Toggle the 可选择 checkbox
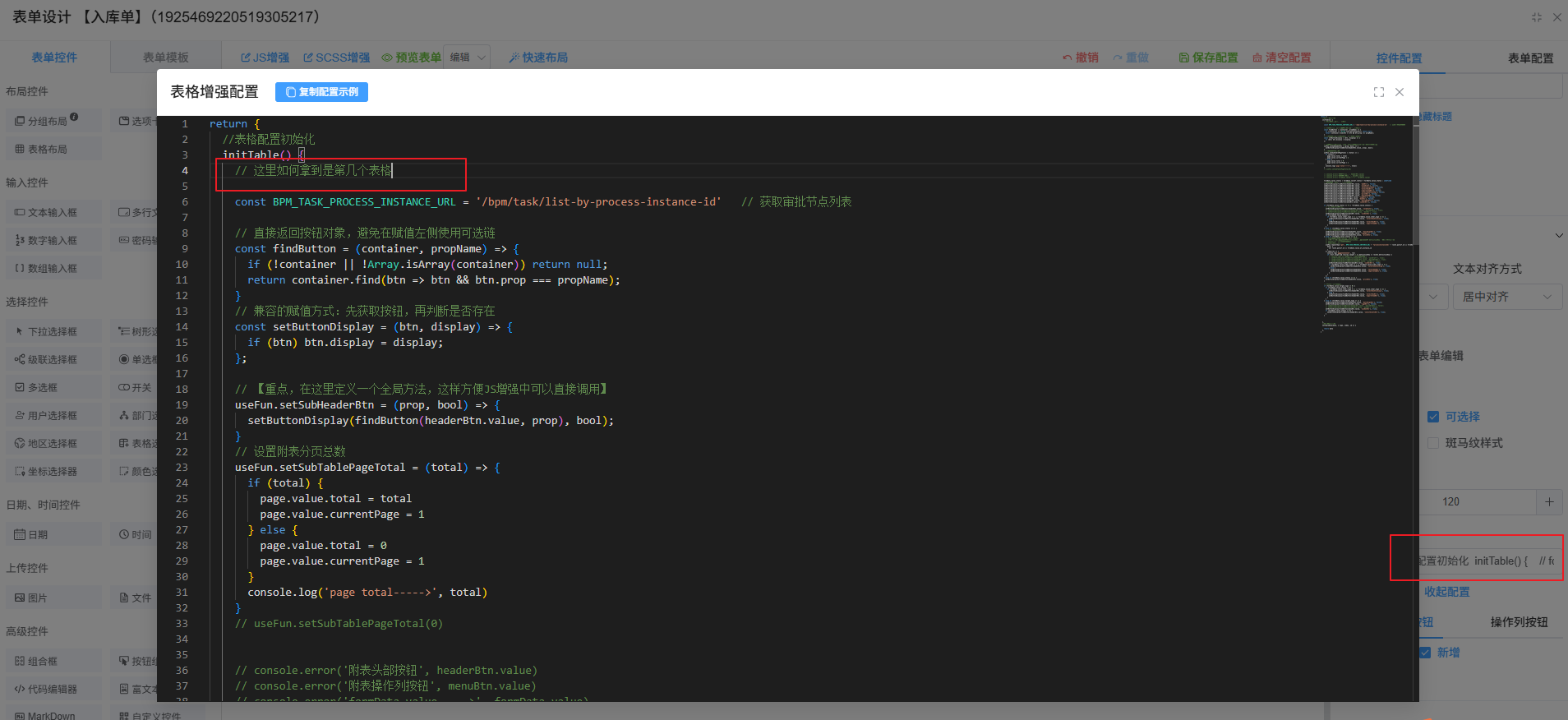The image size is (1568, 720). pyautogui.click(x=1433, y=417)
